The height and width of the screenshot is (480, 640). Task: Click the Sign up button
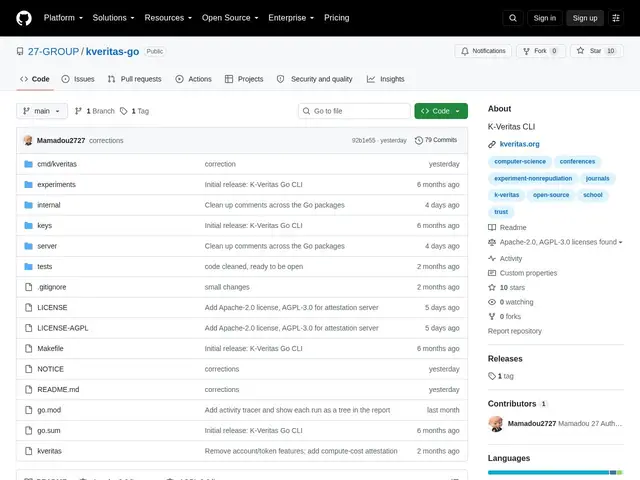(x=584, y=18)
